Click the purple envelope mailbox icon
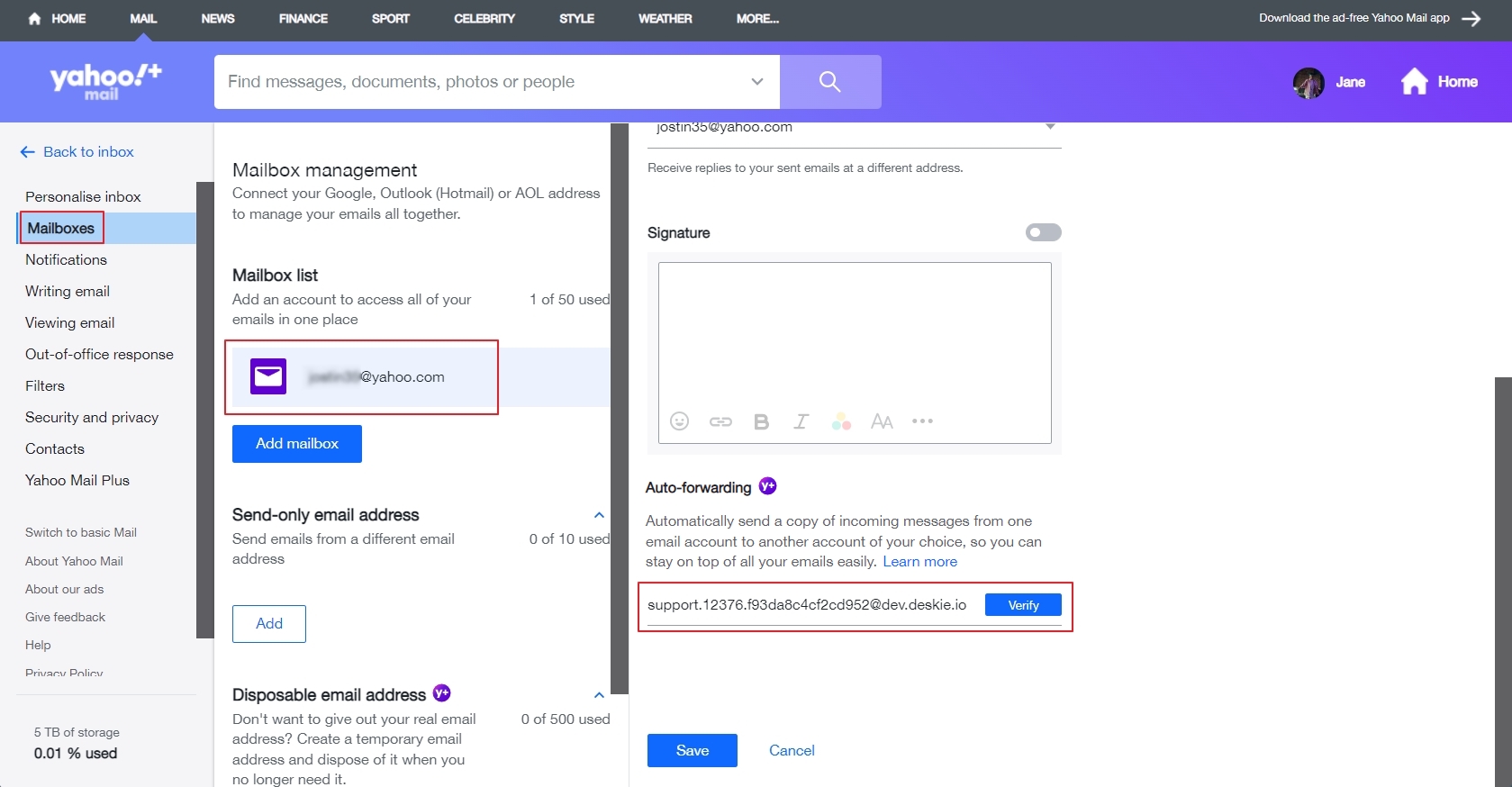Image resolution: width=1512 pixels, height=787 pixels. pyautogui.click(x=268, y=376)
